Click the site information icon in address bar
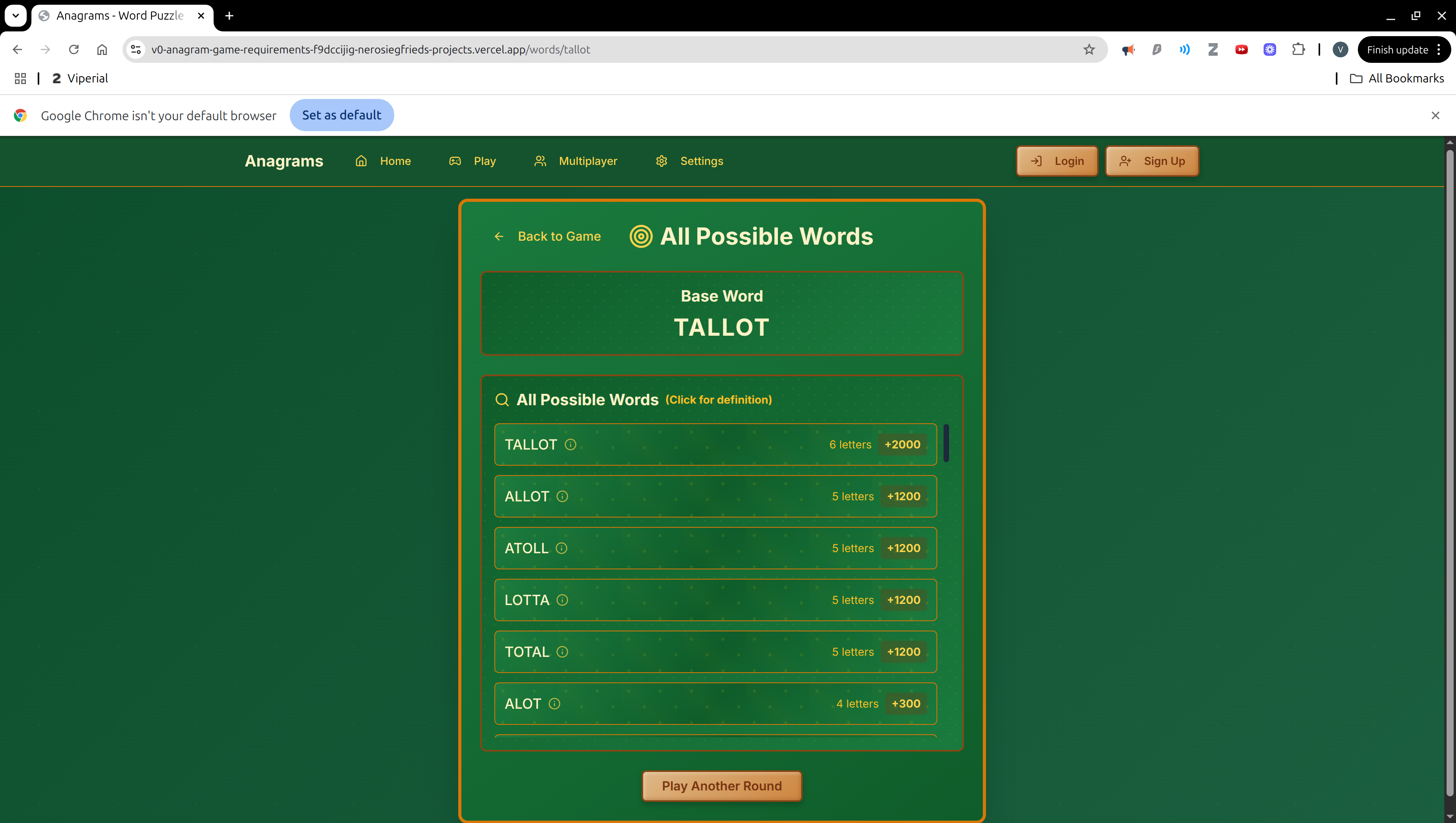The width and height of the screenshot is (1456, 823). coord(135,50)
